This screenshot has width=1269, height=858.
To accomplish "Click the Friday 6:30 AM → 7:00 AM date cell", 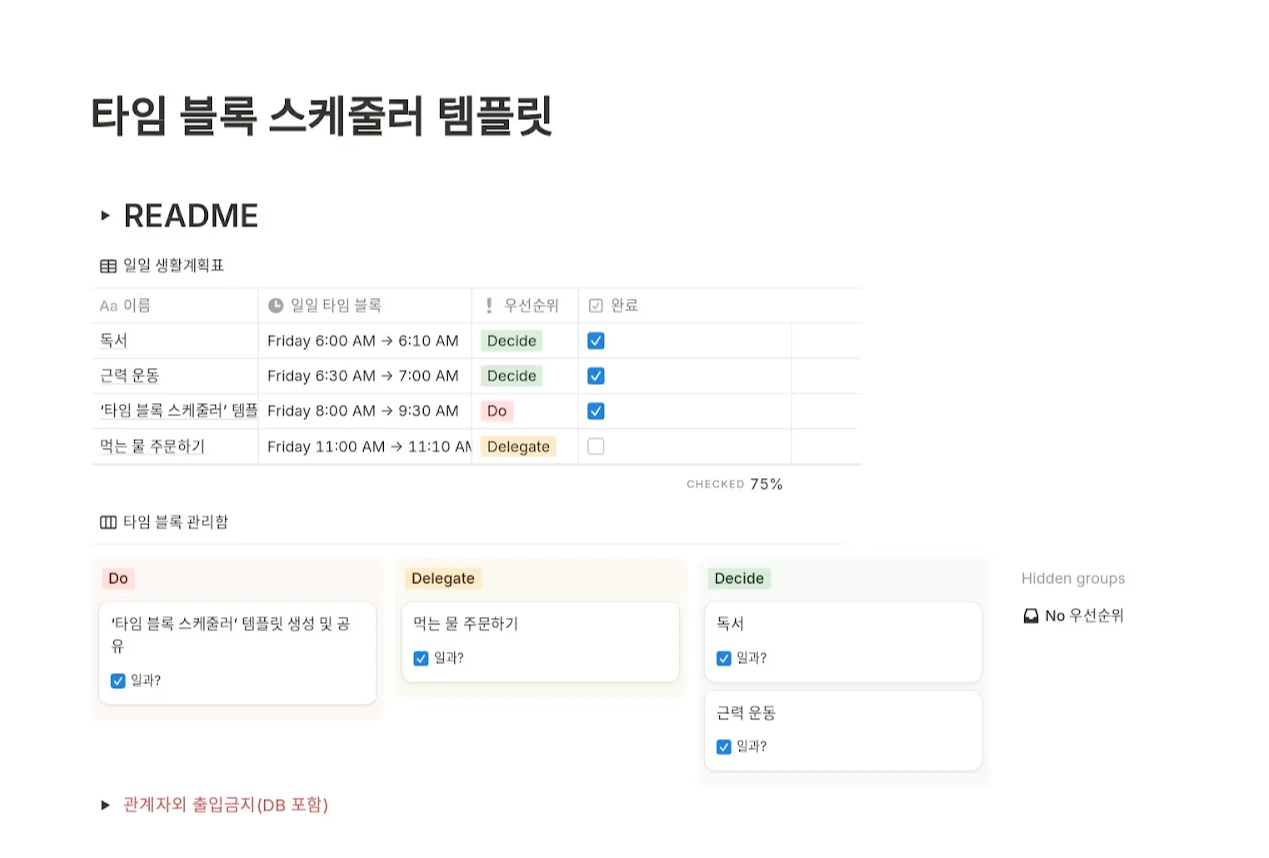I will point(363,376).
